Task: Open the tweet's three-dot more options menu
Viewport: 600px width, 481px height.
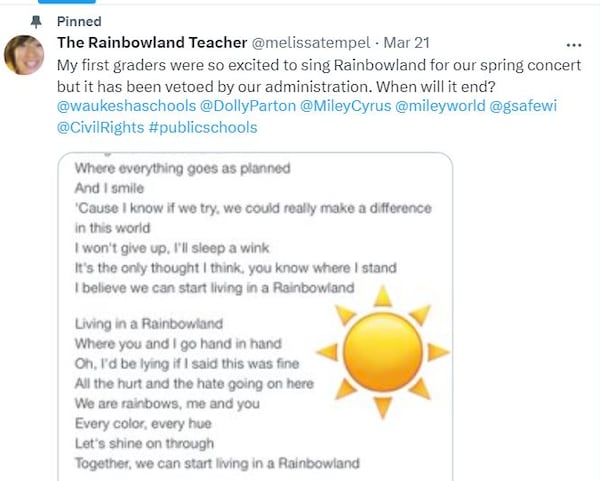Action: [x=573, y=45]
